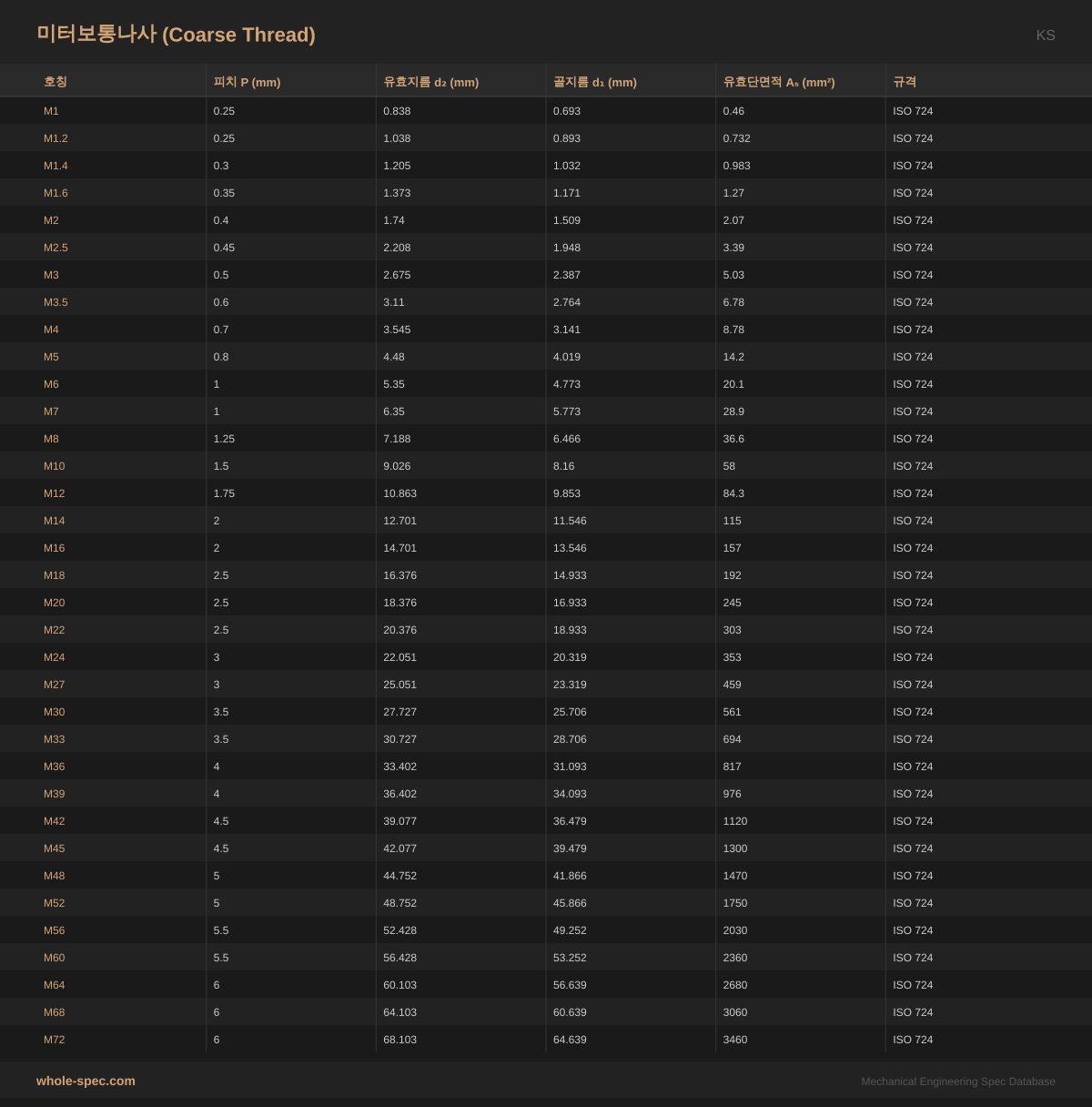Click the M20 thread designation
This screenshot has height=1107, width=1092.
pyautogui.click(x=55, y=603)
